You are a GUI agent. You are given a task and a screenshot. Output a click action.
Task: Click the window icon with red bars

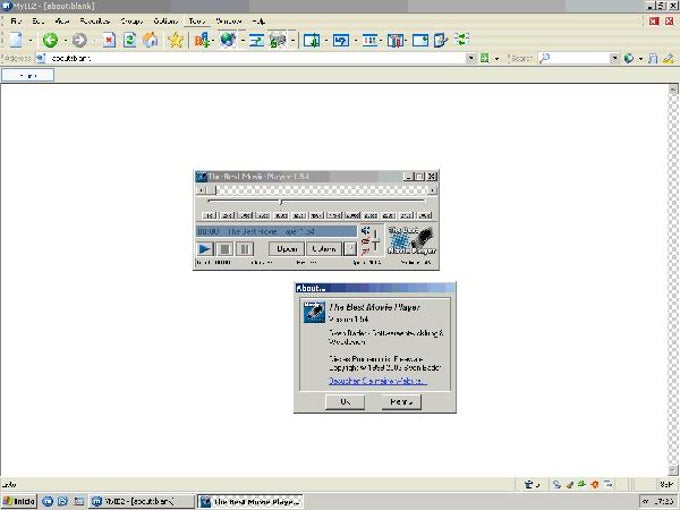395,41
